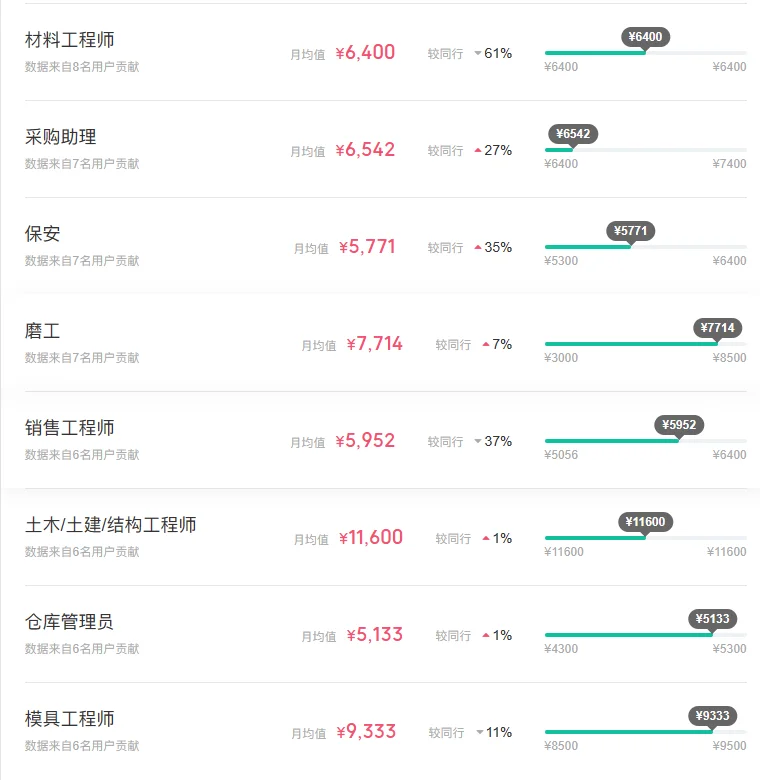Click the down arrow next to 11%

click(x=480, y=732)
